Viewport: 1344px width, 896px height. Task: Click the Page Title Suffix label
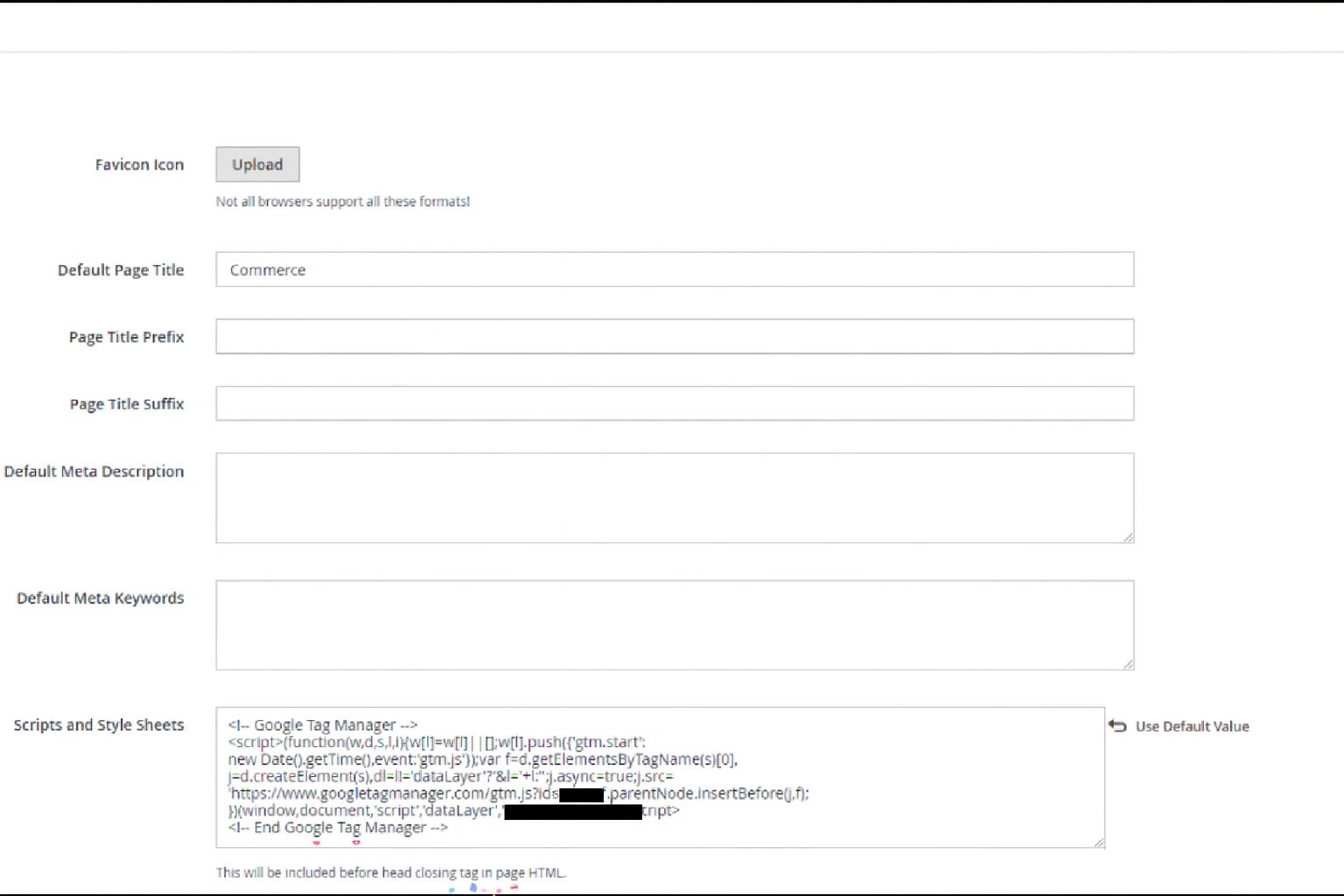point(127,404)
